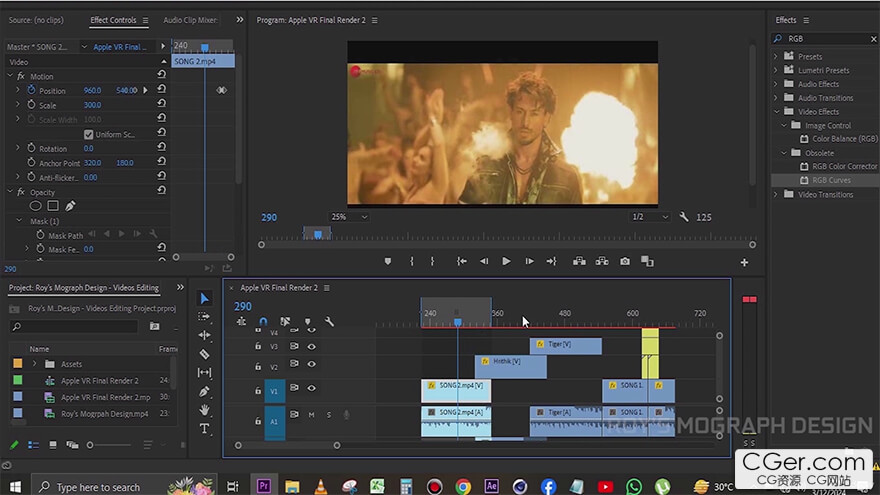Mute the A1 audio track

pyautogui.click(x=311, y=415)
